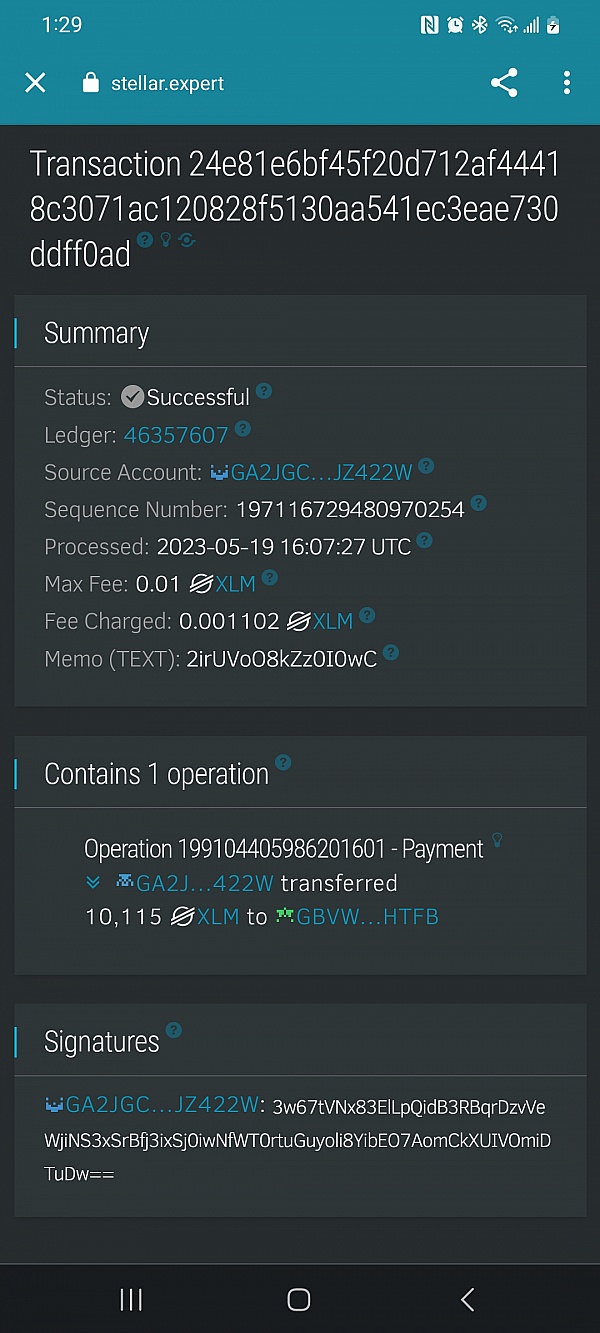Tap the share icon in browser bar

point(504,83)
